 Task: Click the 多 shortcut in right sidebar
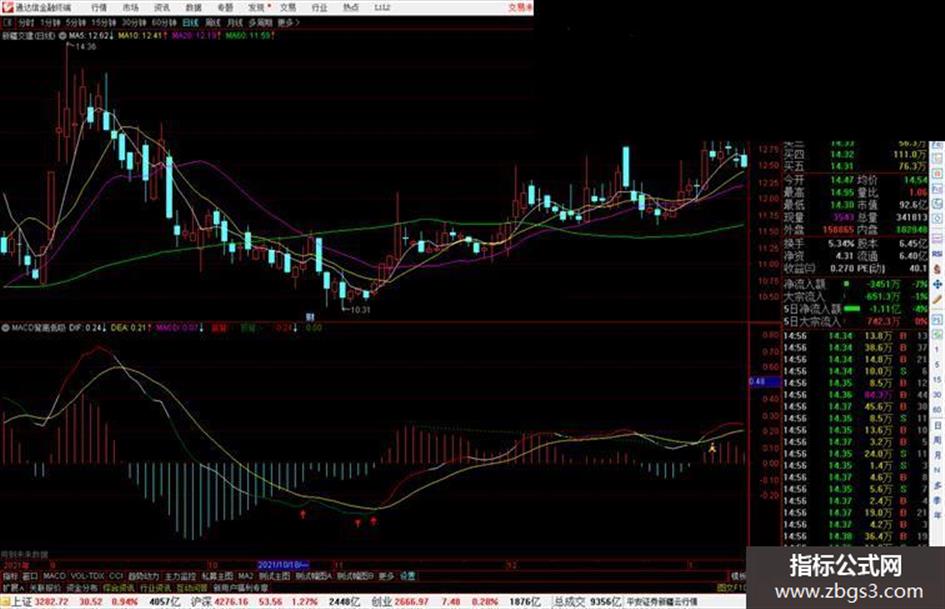click(937, 485)
